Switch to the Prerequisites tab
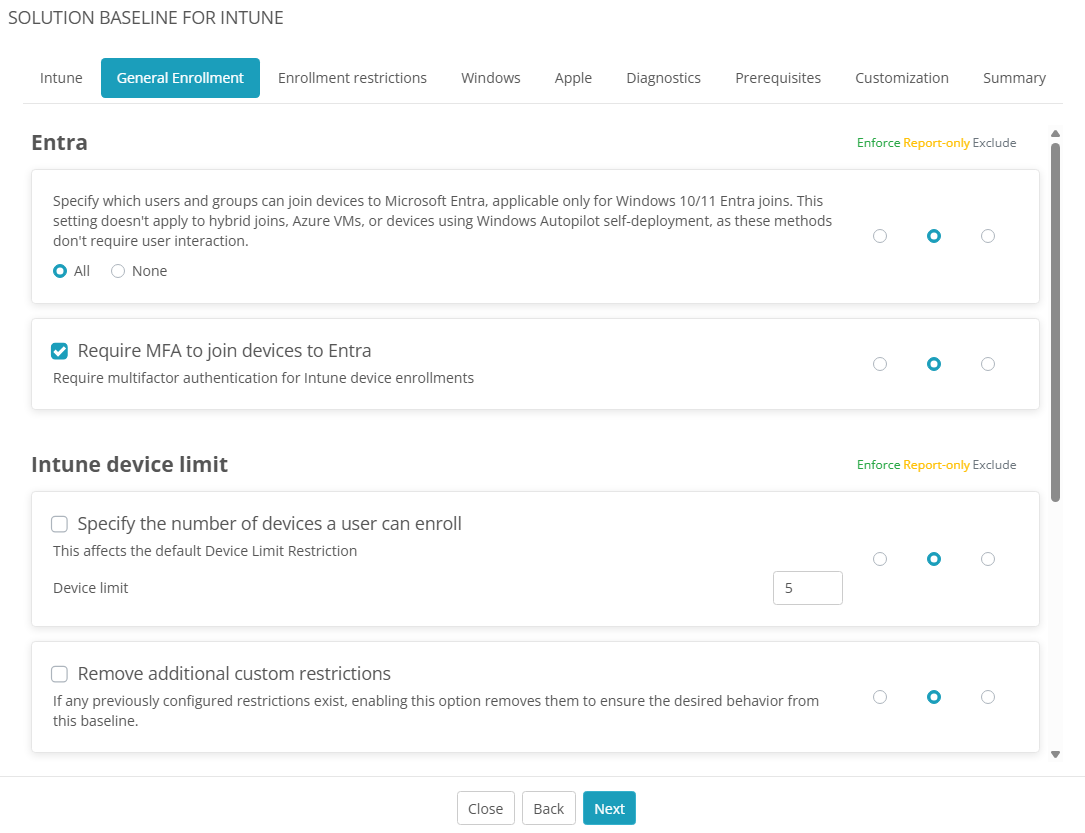 tap(778, 78)
